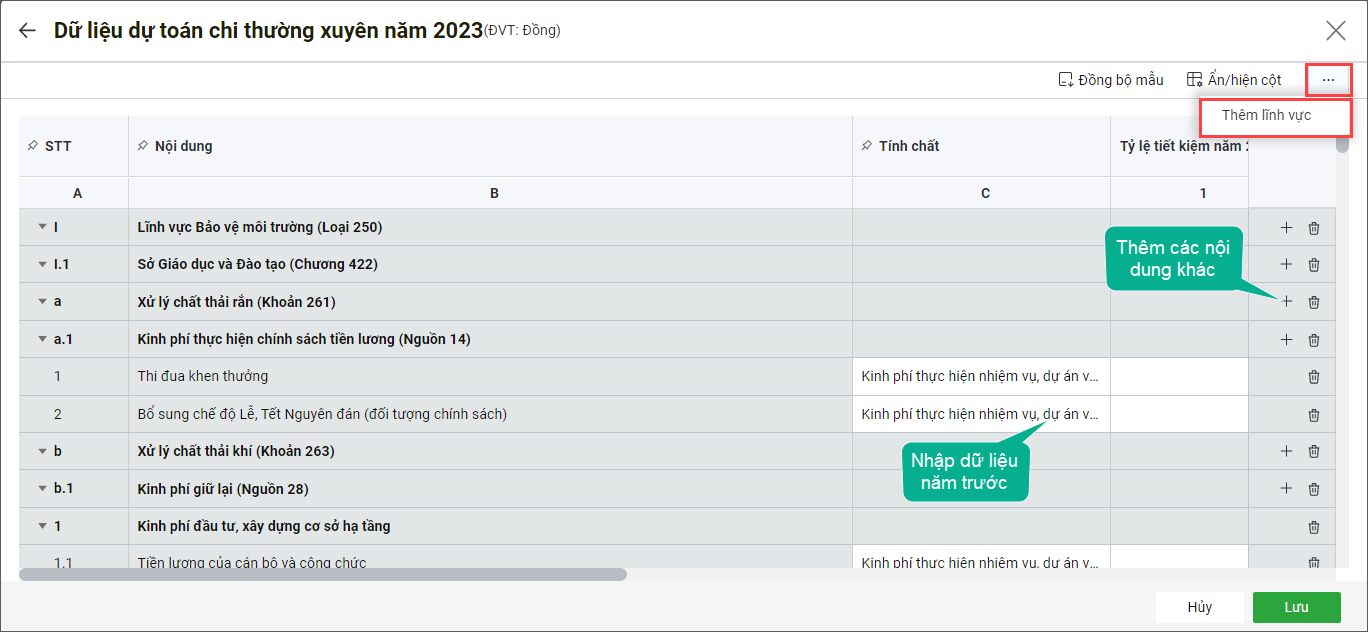Viewport: 1368px width, 632px height.
Task: Open Ẩn/hiện cột column settings
Action: [x=1233, y=80]
